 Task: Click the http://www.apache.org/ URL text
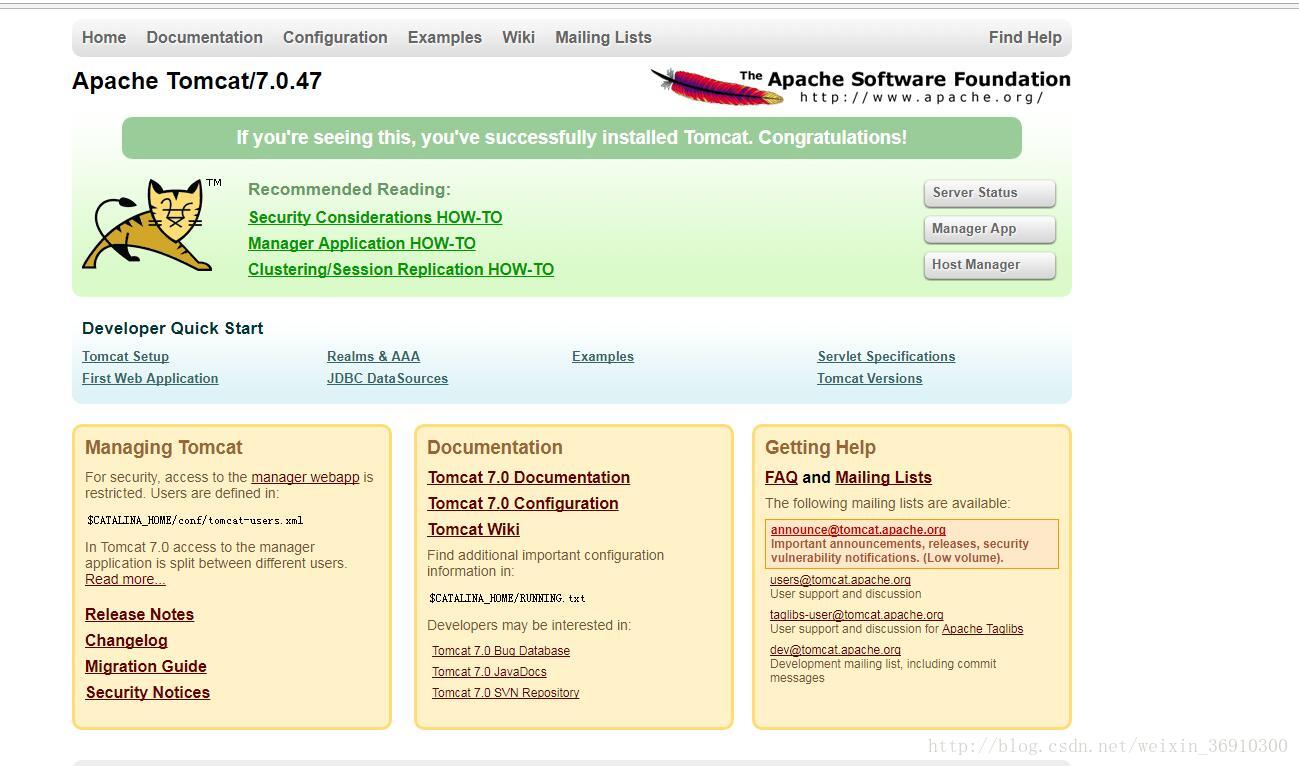921,97
